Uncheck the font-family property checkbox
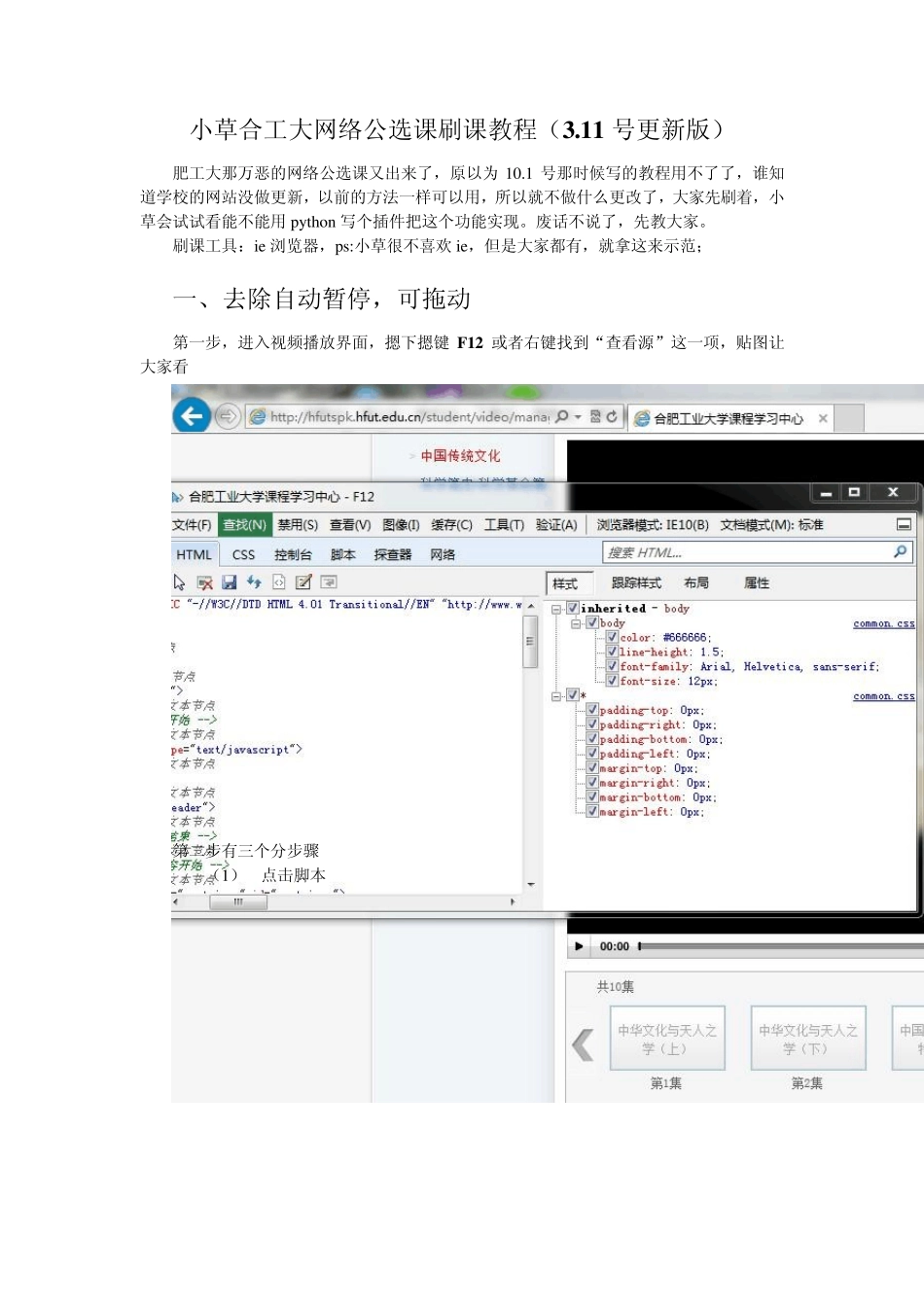 pyautogui.click(x=612, y=666)
